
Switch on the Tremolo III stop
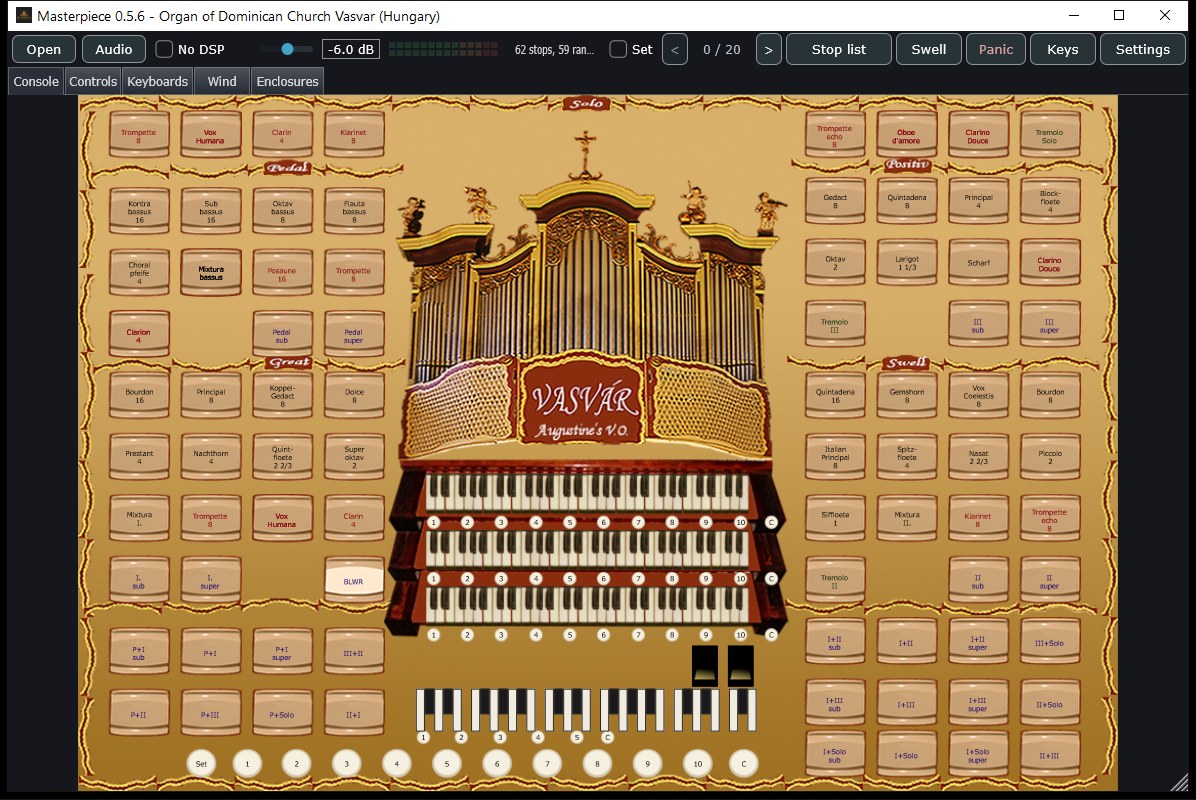click(x=835, y=324)
